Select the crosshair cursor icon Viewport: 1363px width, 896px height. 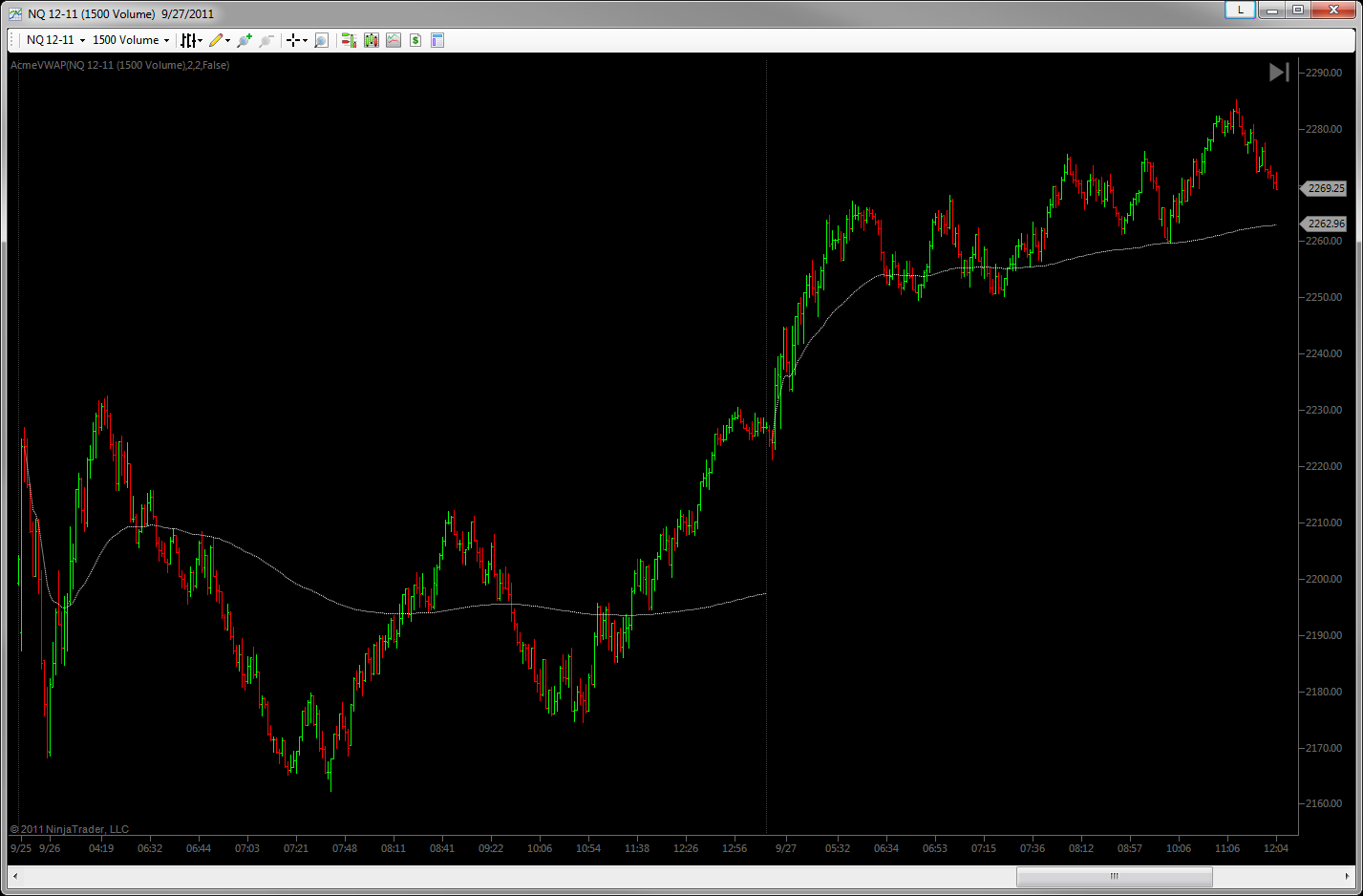[293, 40]
